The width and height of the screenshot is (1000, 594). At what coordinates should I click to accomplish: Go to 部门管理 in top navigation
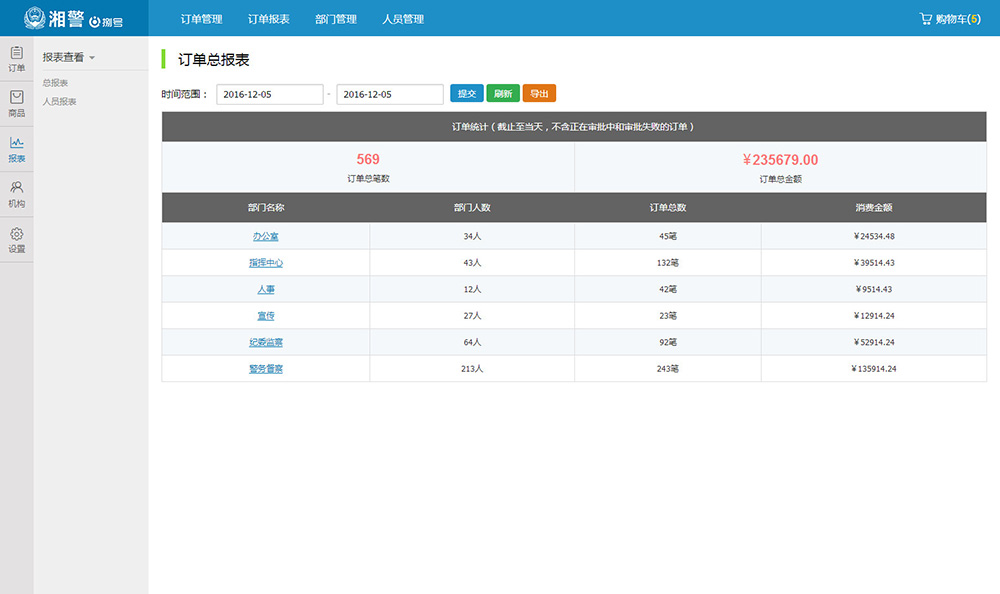coord(335,19)
